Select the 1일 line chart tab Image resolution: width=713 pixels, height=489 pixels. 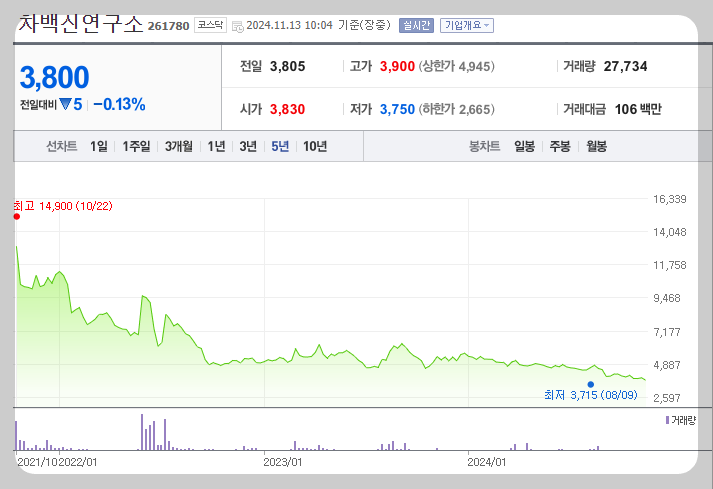point(99,146)
